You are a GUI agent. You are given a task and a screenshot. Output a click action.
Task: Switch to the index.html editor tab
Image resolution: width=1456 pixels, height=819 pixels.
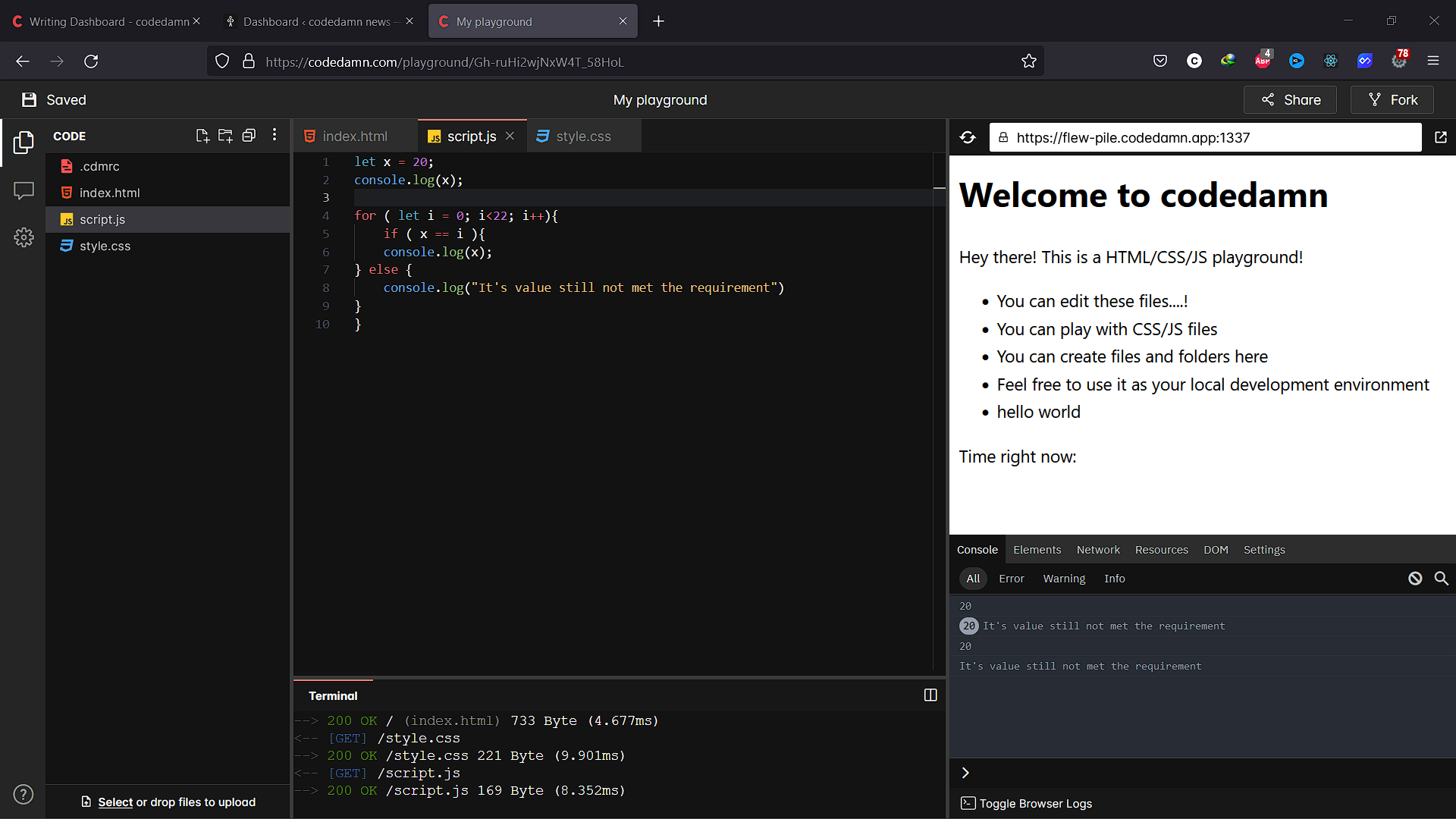[x=354, y=136]
